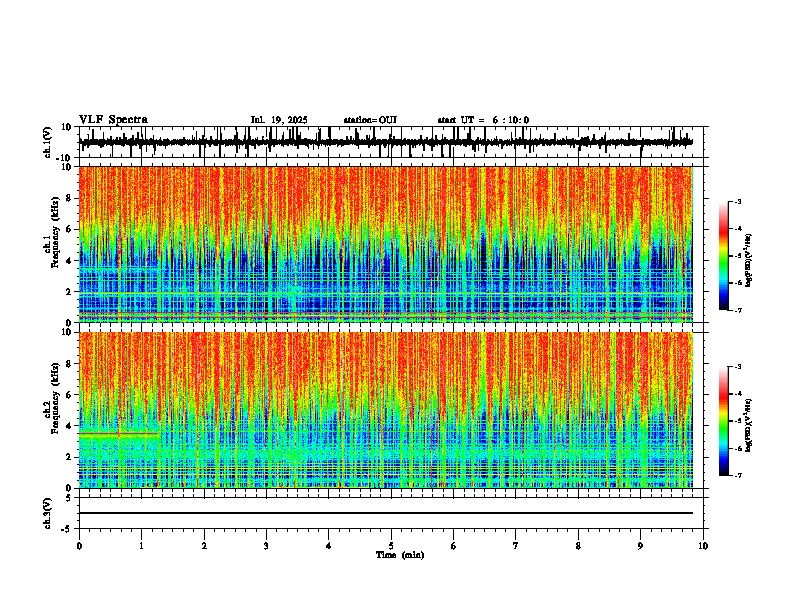Image resolution: width=792 pixels, height=612 pixels.
Task: Click inside the ch.1 spectrogram panel
Action: 386,244
